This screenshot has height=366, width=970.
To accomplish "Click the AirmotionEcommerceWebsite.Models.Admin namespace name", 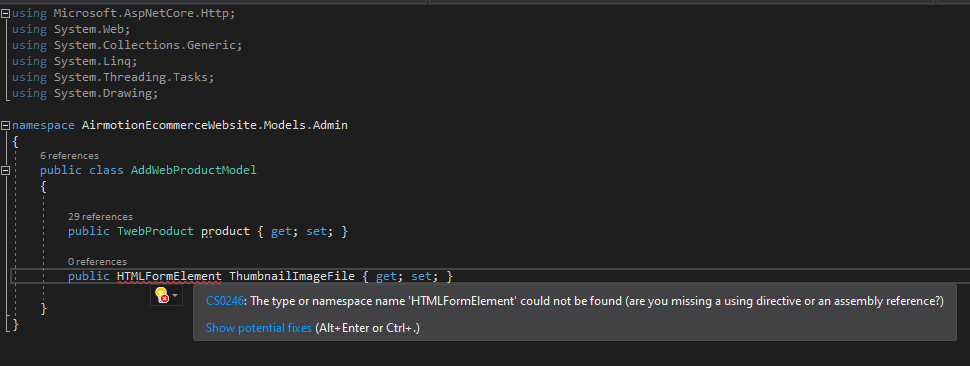I will tap(215, 125).
